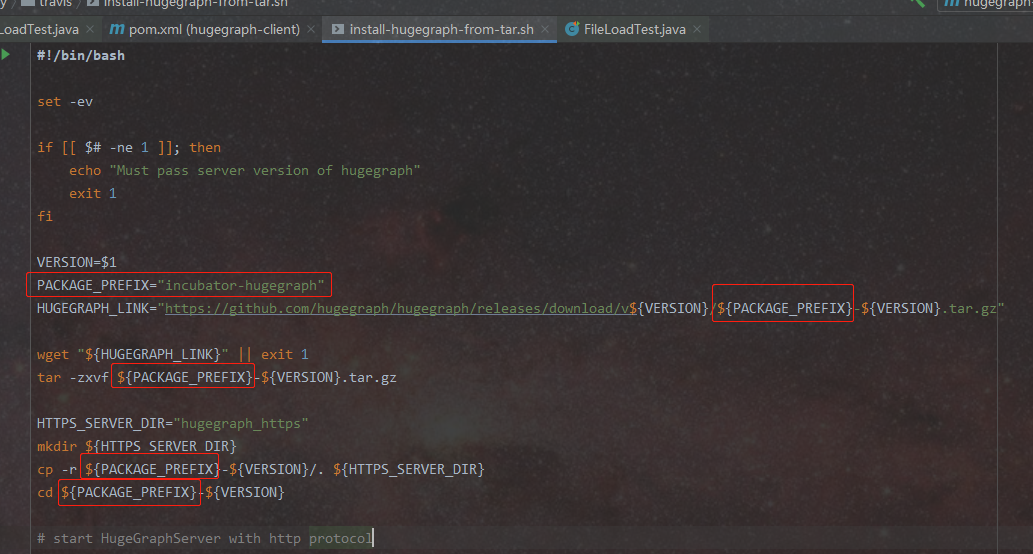Image resolution: width=1033 pixels, height=554 pixels.
Task: Run script via green gutter arrow
Action: (6, 55)
